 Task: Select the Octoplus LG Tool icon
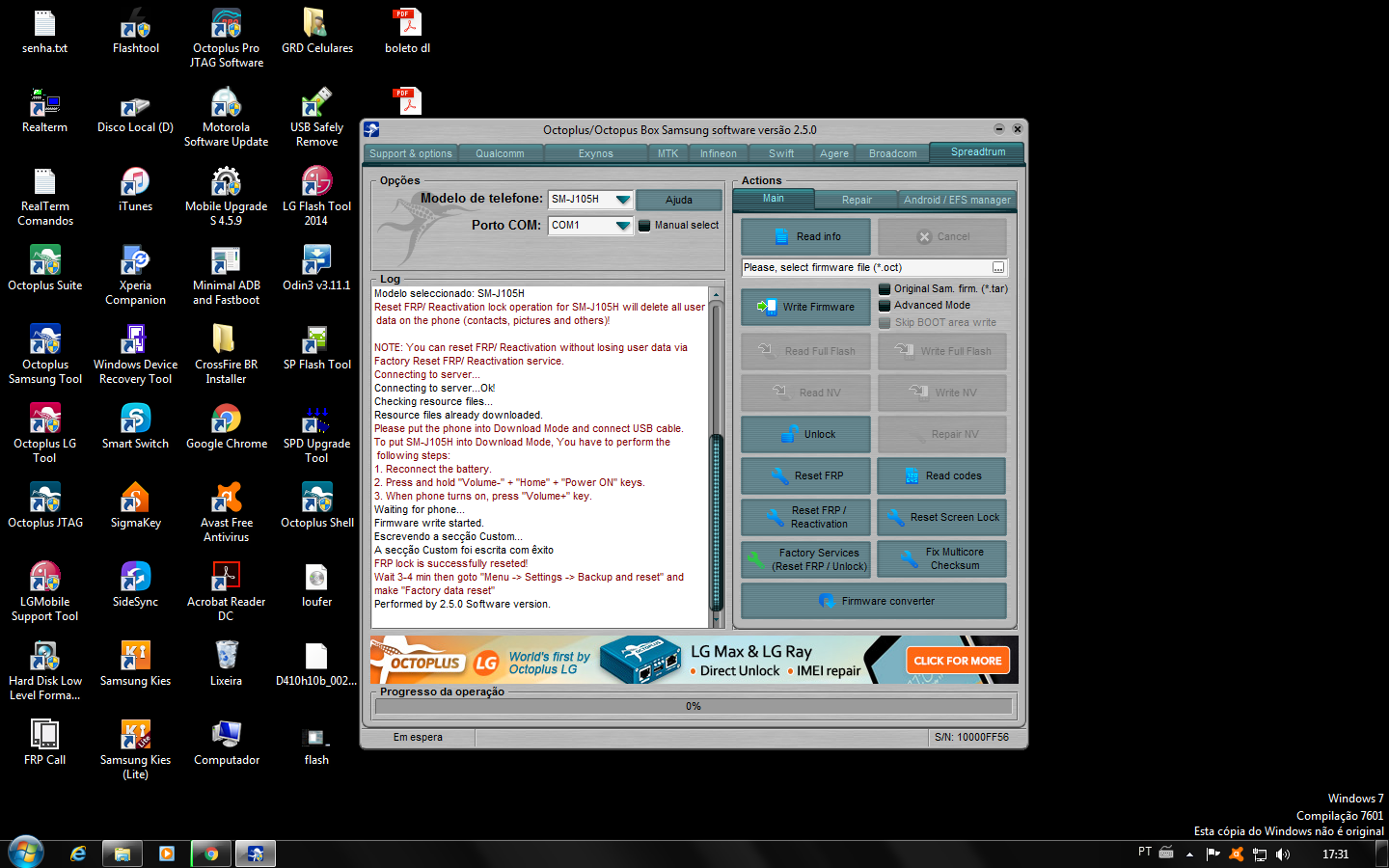pyautogui.click(x=44, y=432)
